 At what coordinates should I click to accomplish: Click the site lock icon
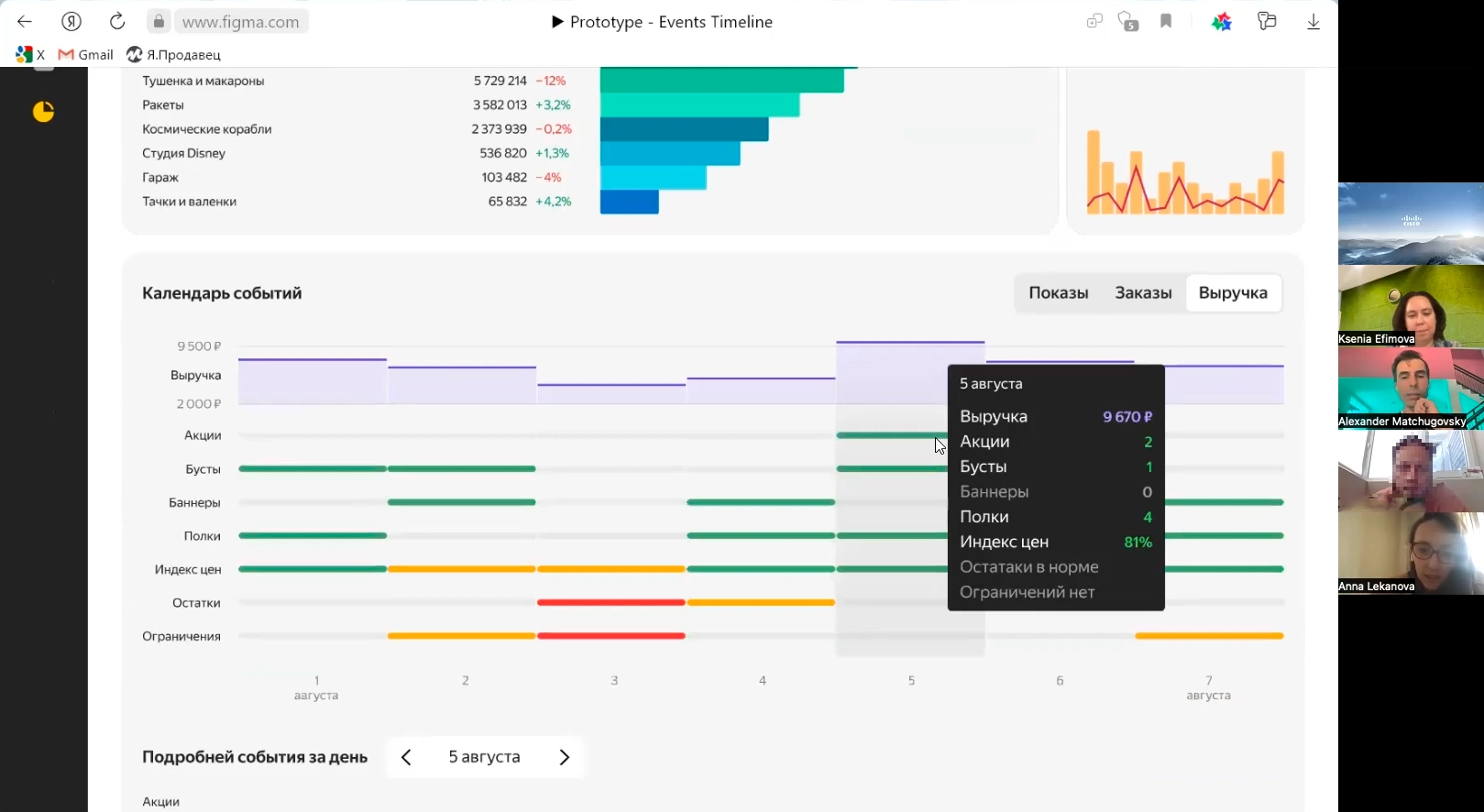click(x=159, y=21)
